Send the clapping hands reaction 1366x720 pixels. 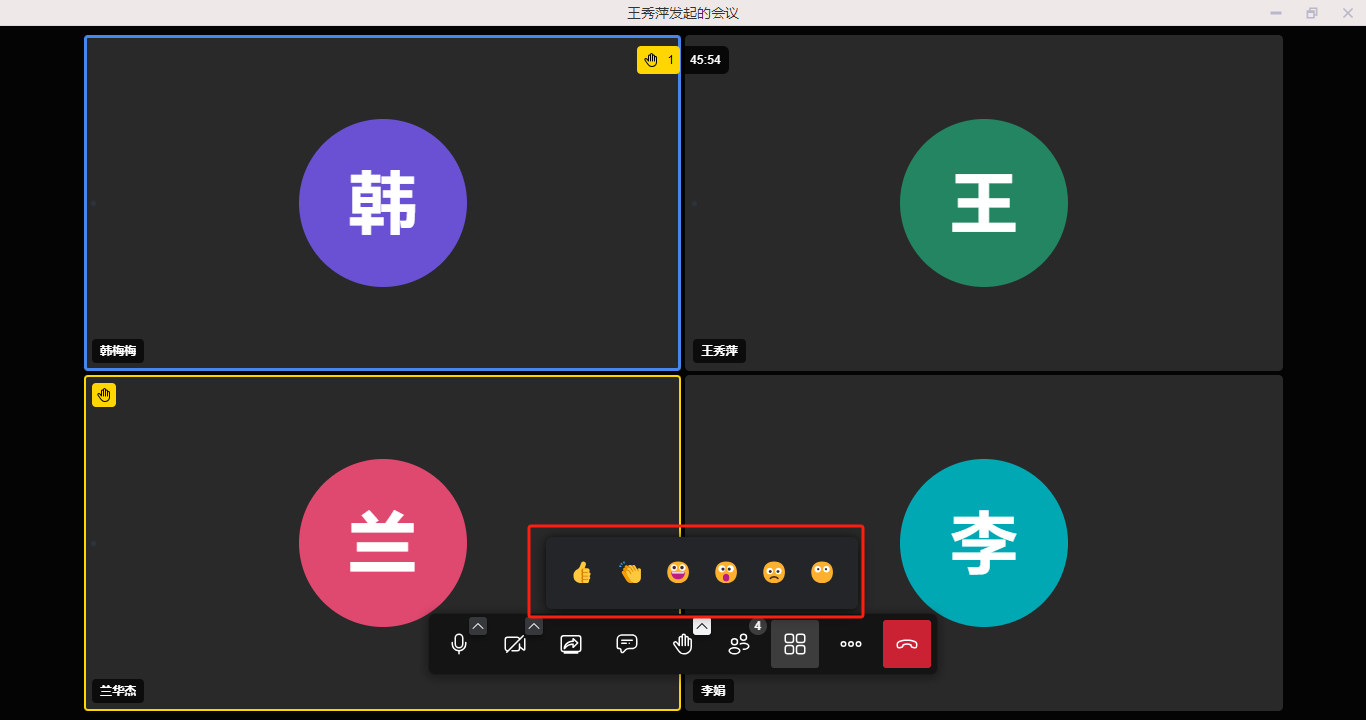pyautogui.click(x=630, y=573)
